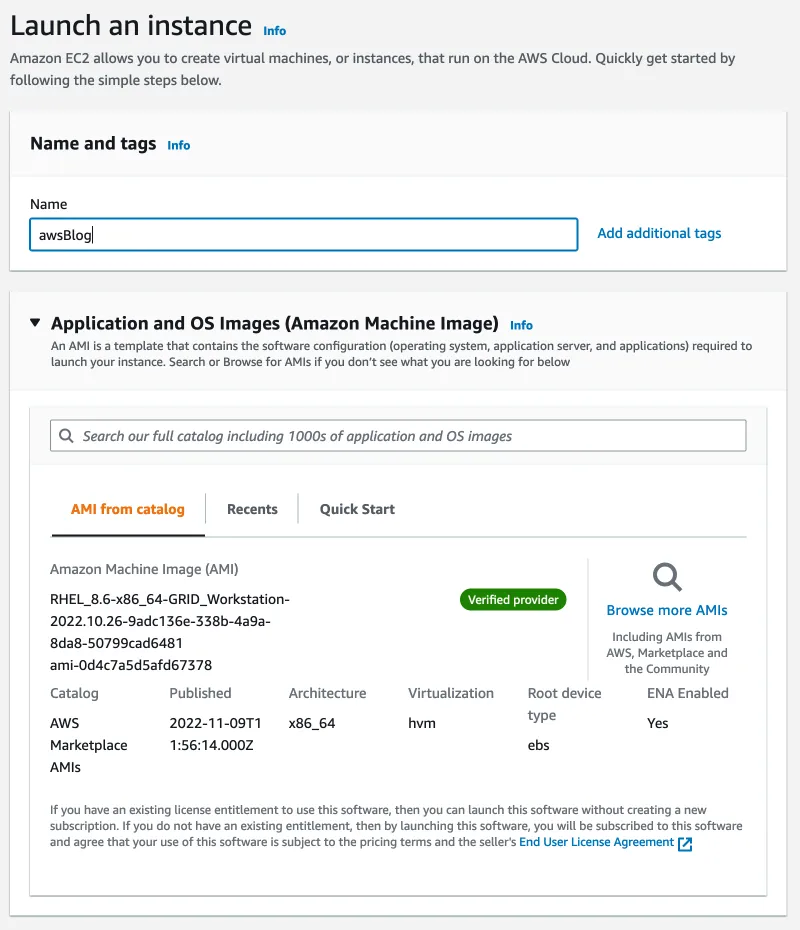Viewport: 800px width, 930px height.
Task: Click Add additional tags link
Action: pos(659,233)
